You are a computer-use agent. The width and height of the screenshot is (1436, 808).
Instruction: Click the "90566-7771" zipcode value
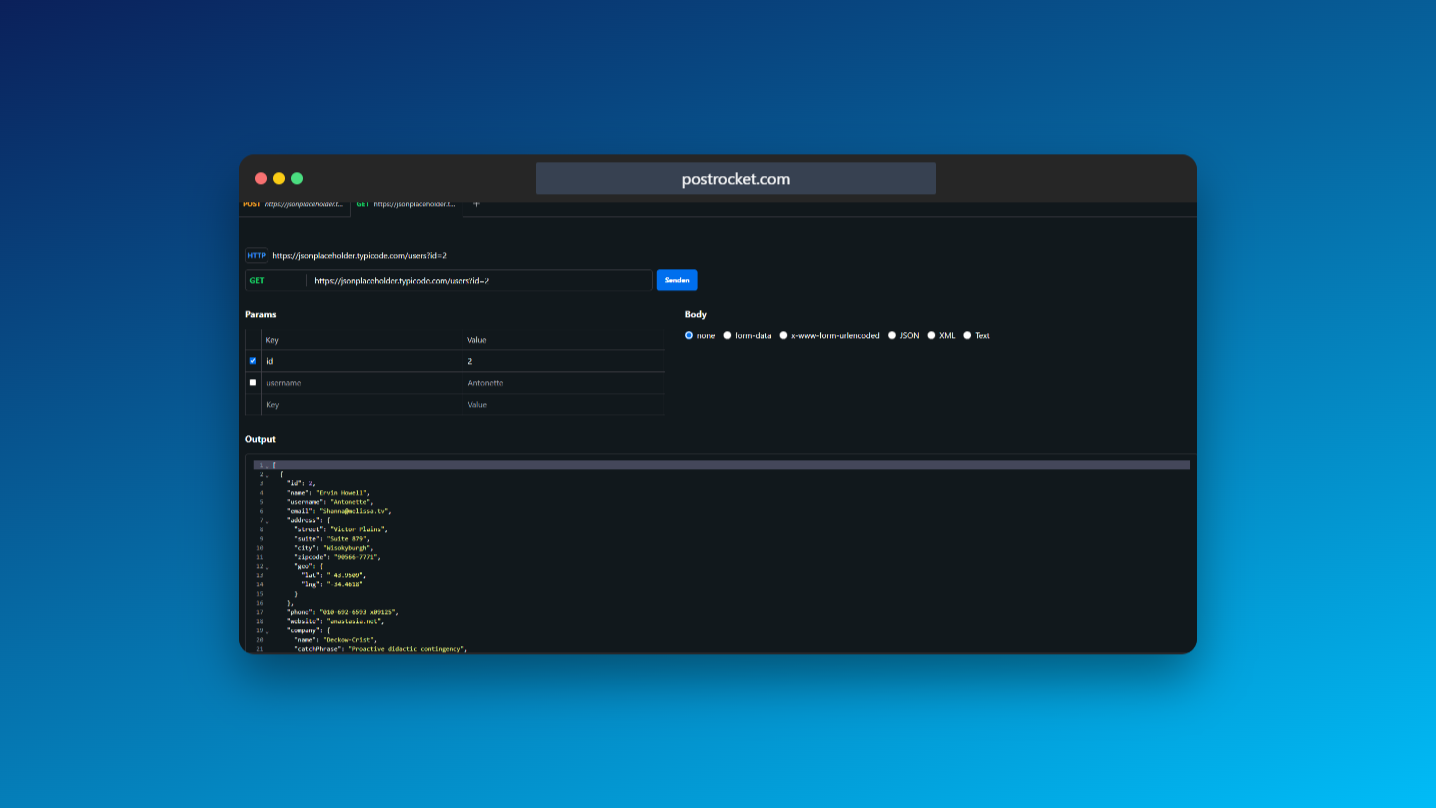(357, 557)
